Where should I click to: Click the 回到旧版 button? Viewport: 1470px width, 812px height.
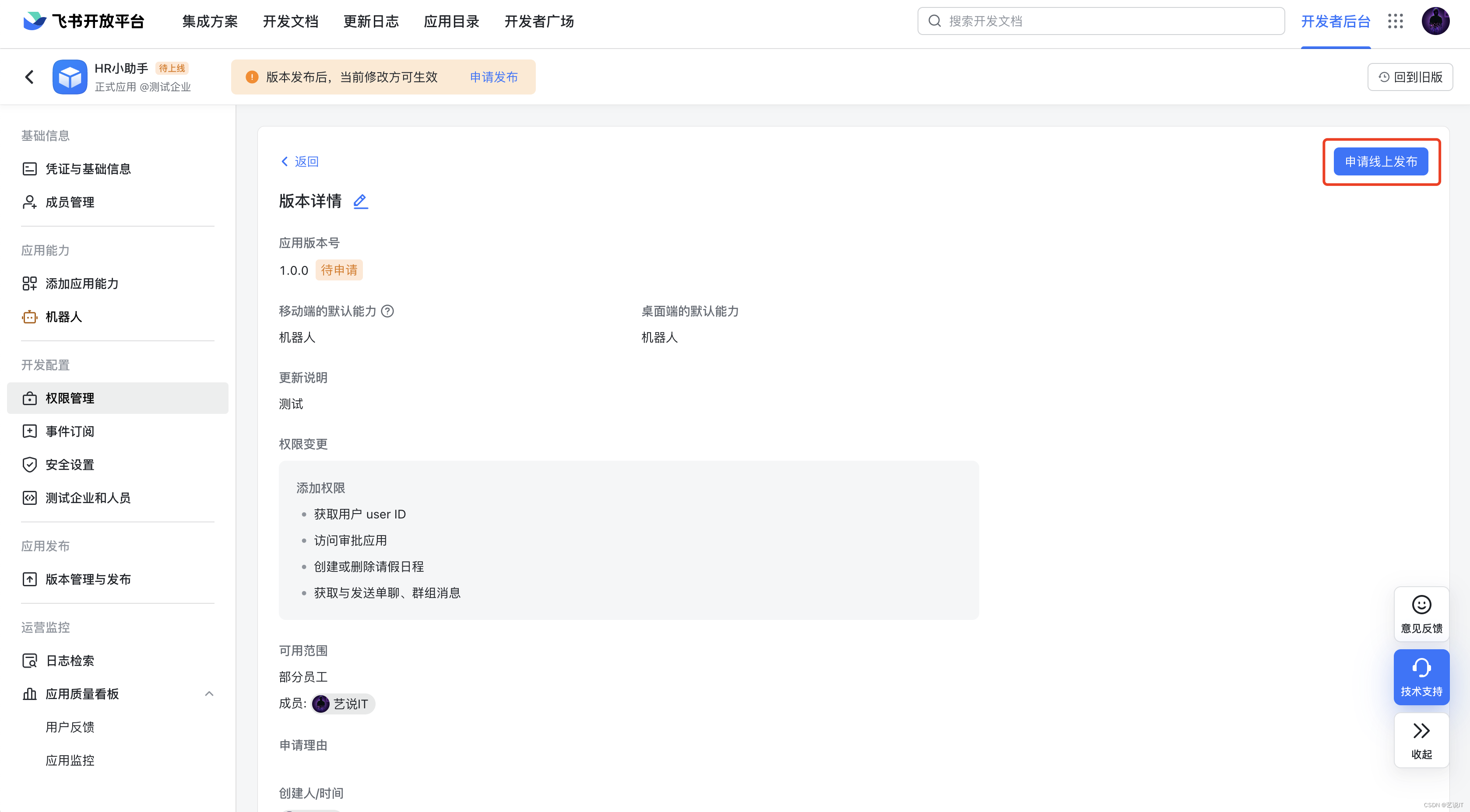pos(1410,77)
